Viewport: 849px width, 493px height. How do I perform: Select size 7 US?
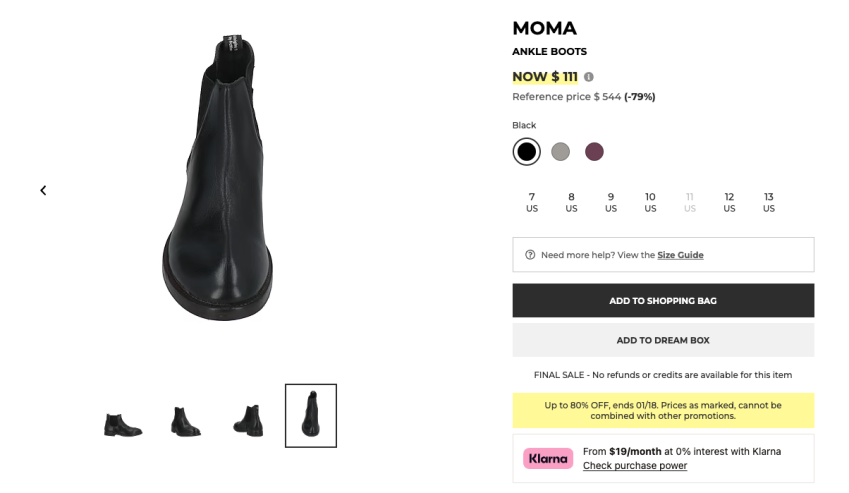[532, 202]
